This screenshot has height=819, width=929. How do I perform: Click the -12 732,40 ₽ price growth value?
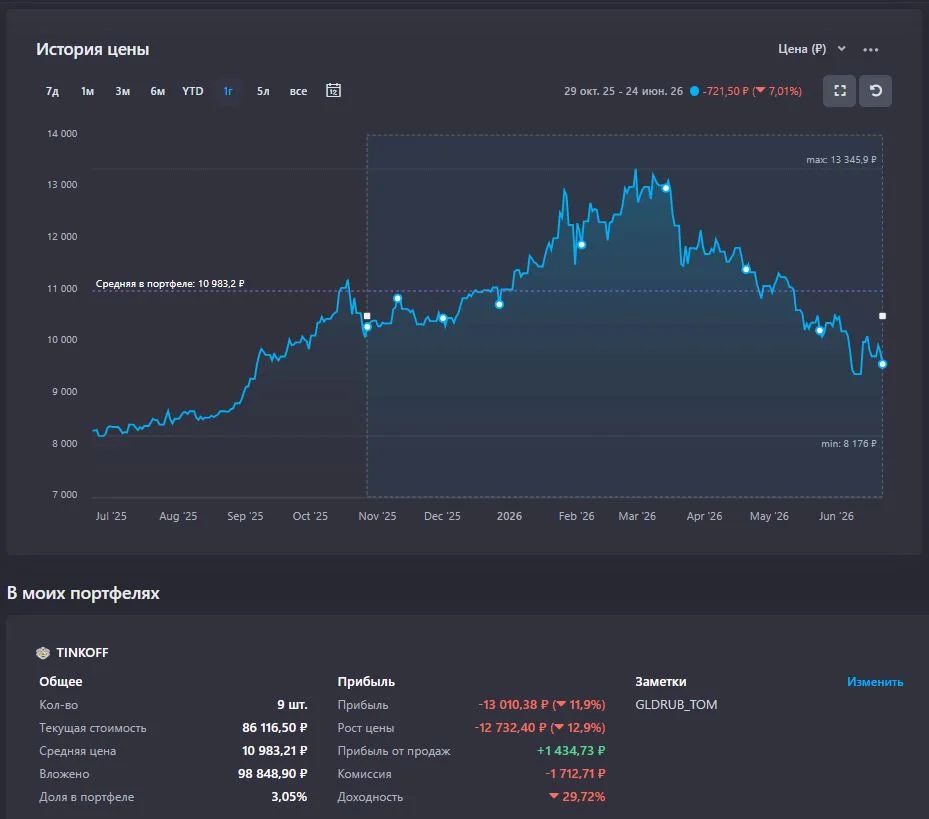pyautogui.click(x=511, y=727)
